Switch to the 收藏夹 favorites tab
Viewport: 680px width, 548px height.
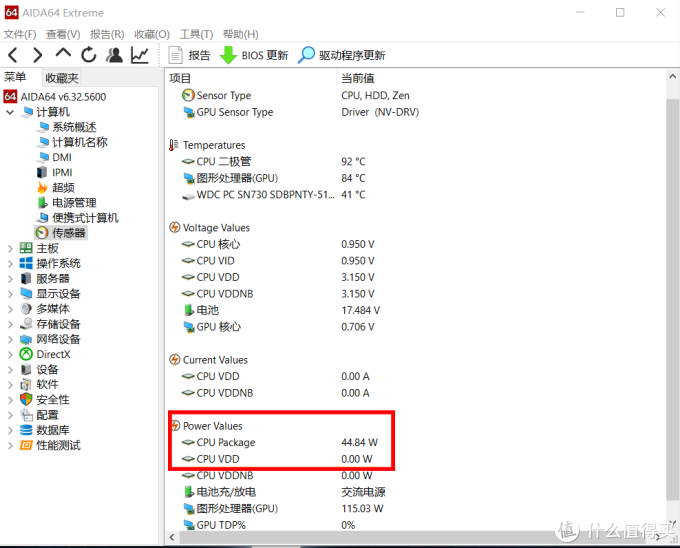(61, 78)
